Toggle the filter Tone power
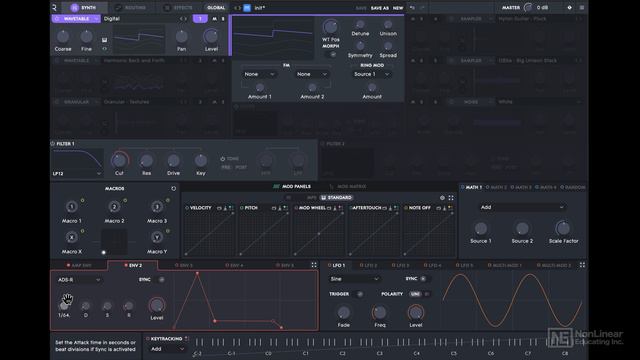The width and height of the screenshot is (640, 360). pyautogui.click(x=222, y=159)
